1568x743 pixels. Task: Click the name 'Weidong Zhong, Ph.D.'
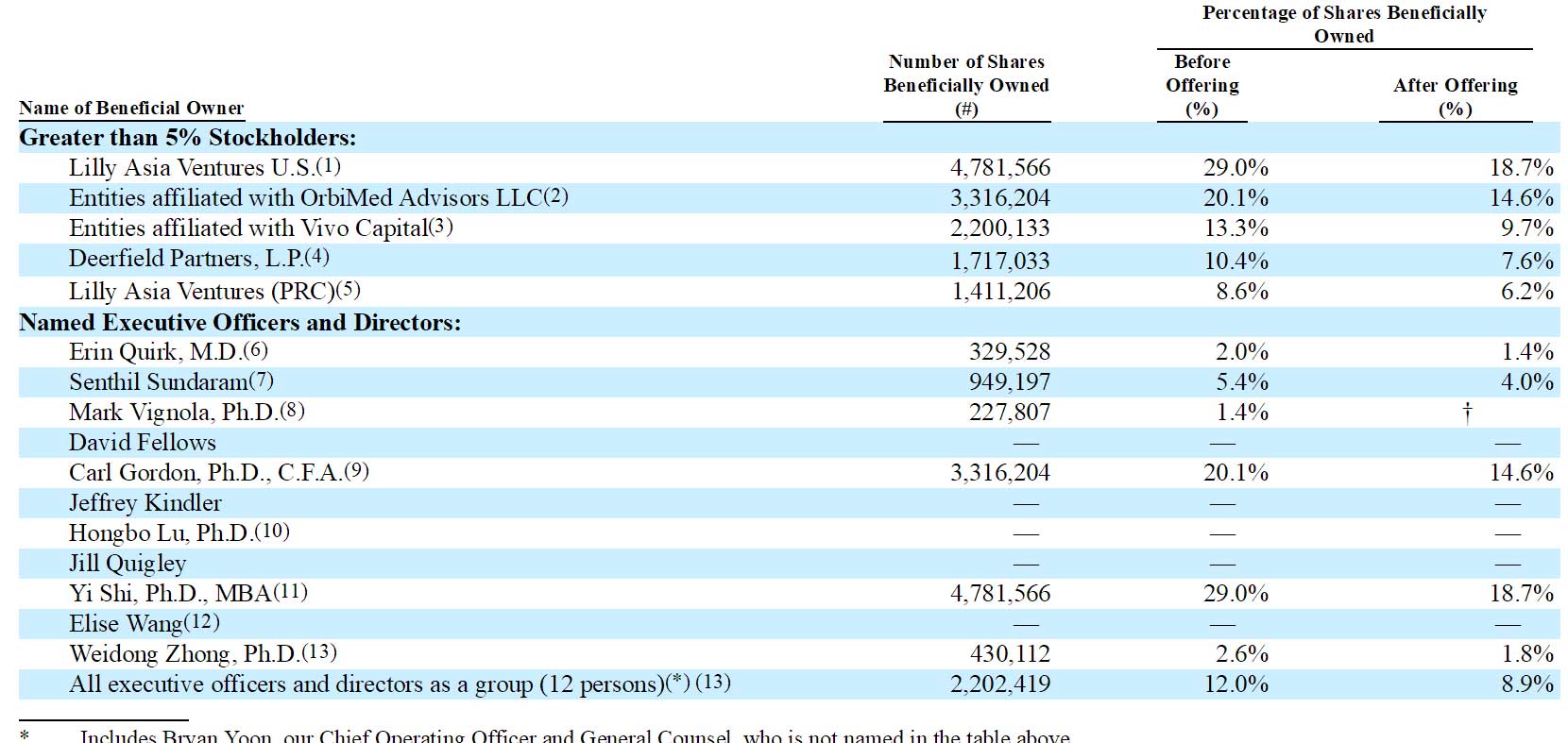[x=185, y=653]
